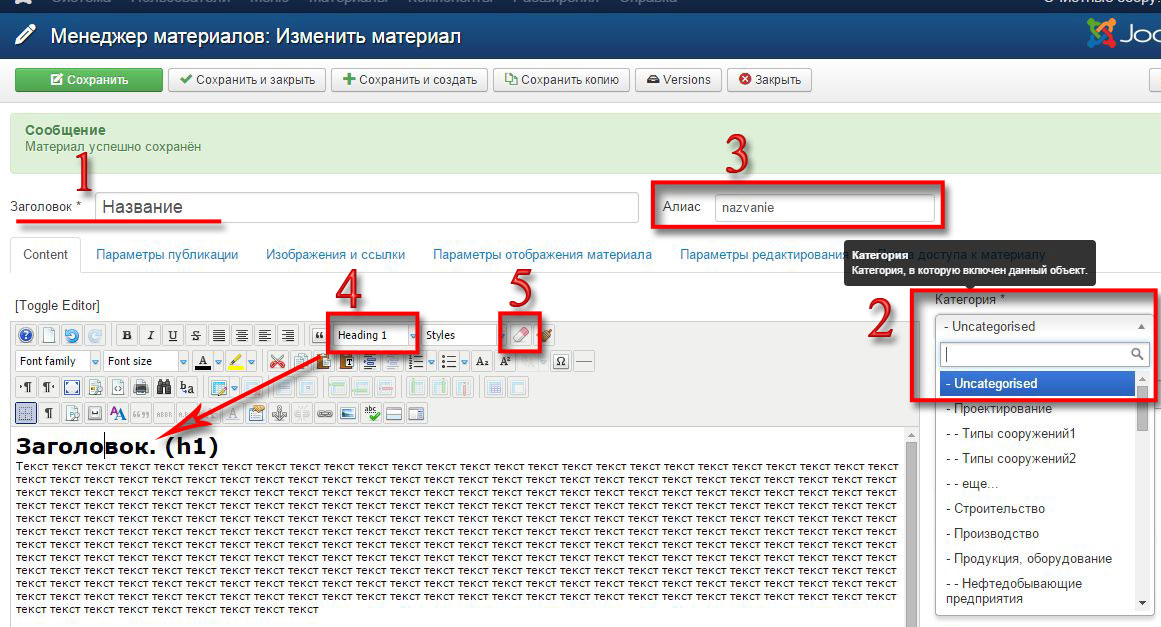The width and height of the screenshot is (1161, 627).
Task: Open the Font family dropdown
Action: click(58, 361)
